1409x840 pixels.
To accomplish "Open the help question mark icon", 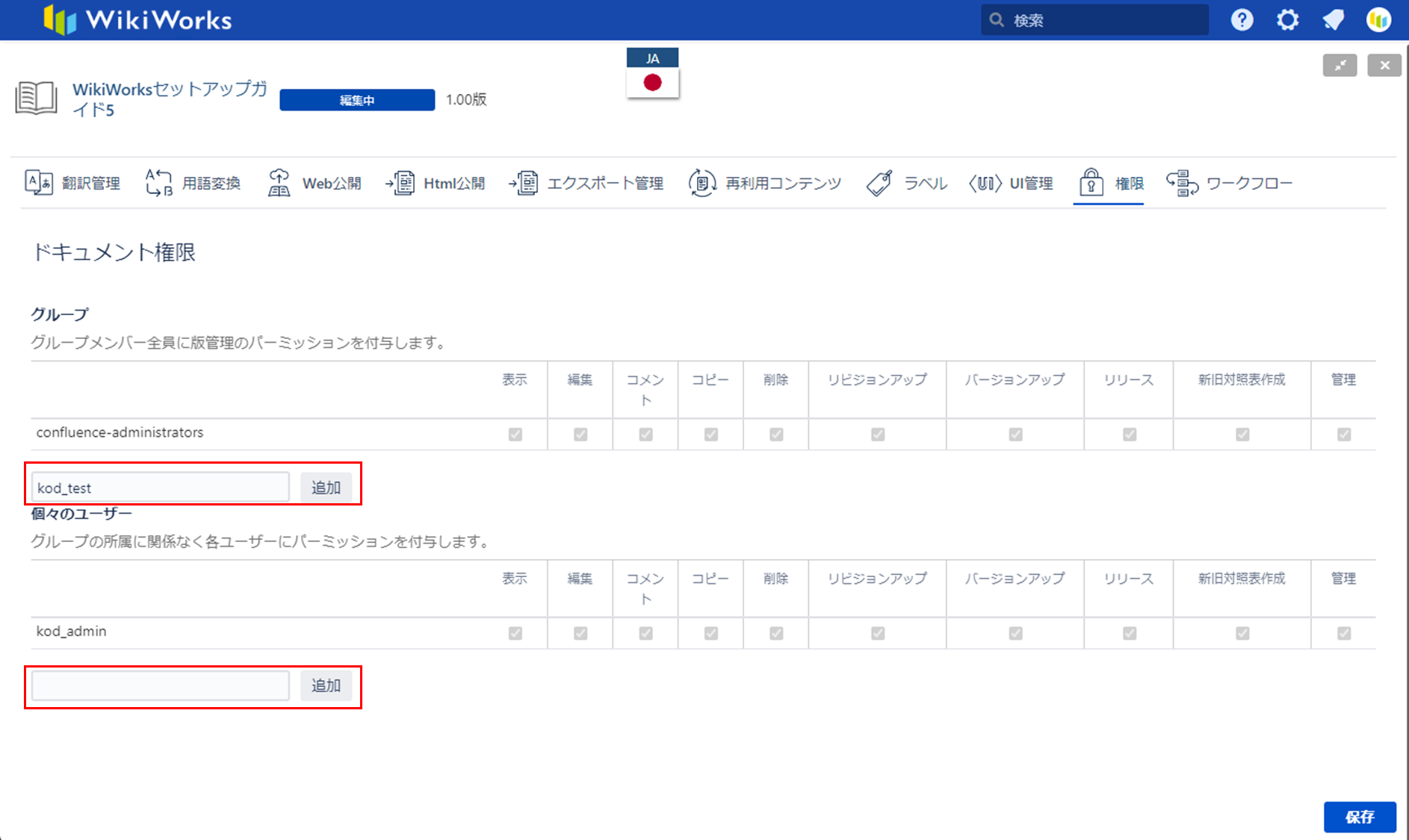I will [1242, 20].
